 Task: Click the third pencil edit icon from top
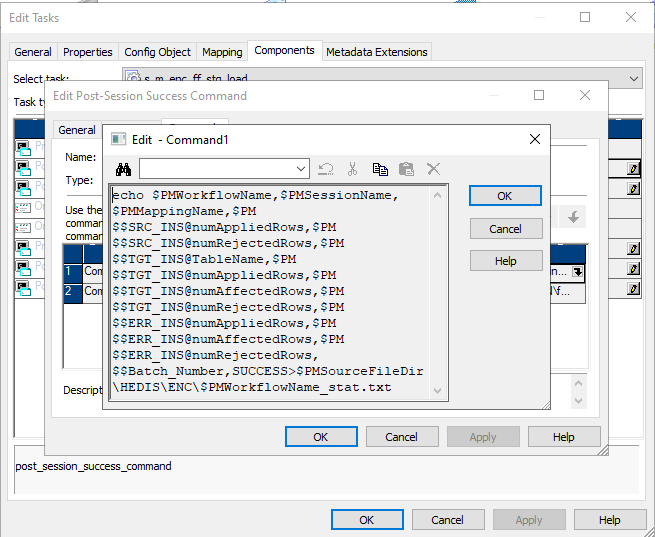633,249
